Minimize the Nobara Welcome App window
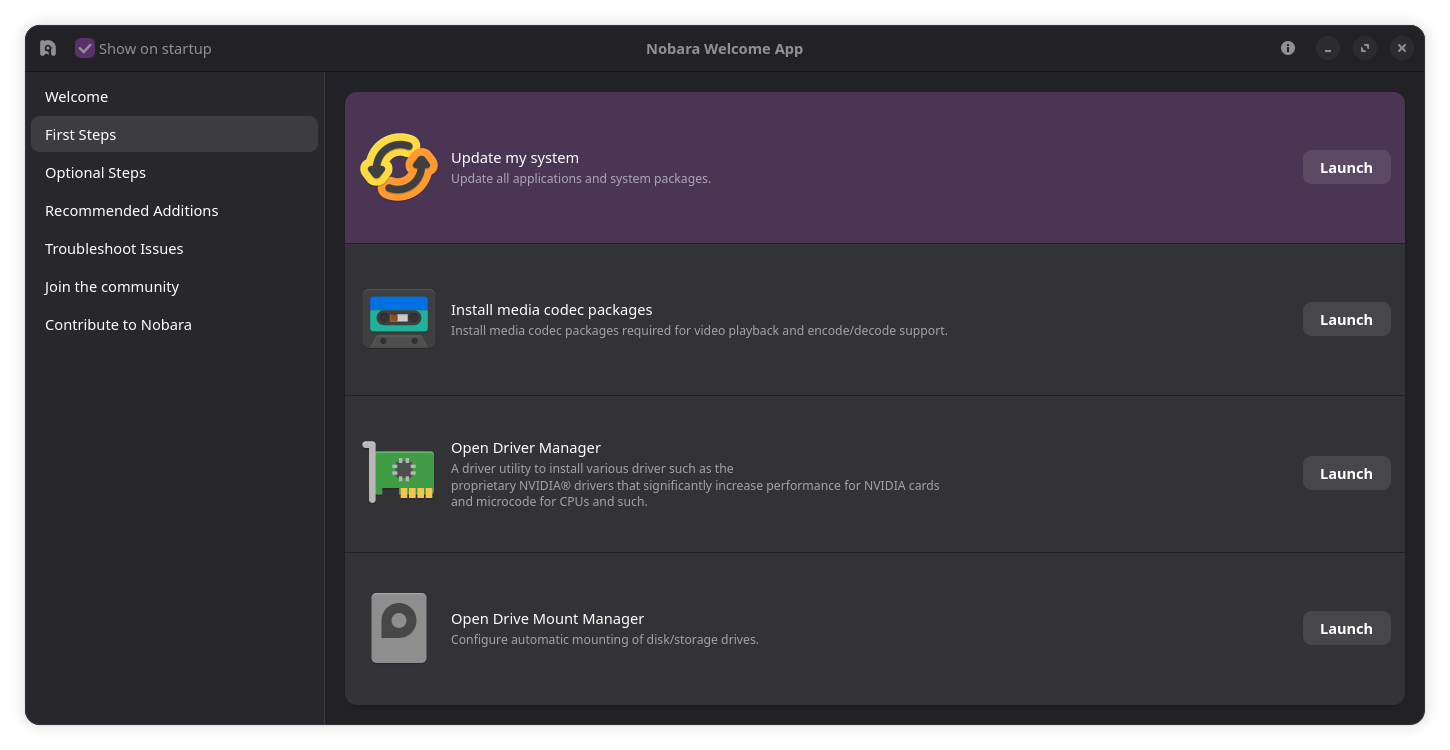Image resolution: width=1450 pixels, height=750 pixels. 1328,48
